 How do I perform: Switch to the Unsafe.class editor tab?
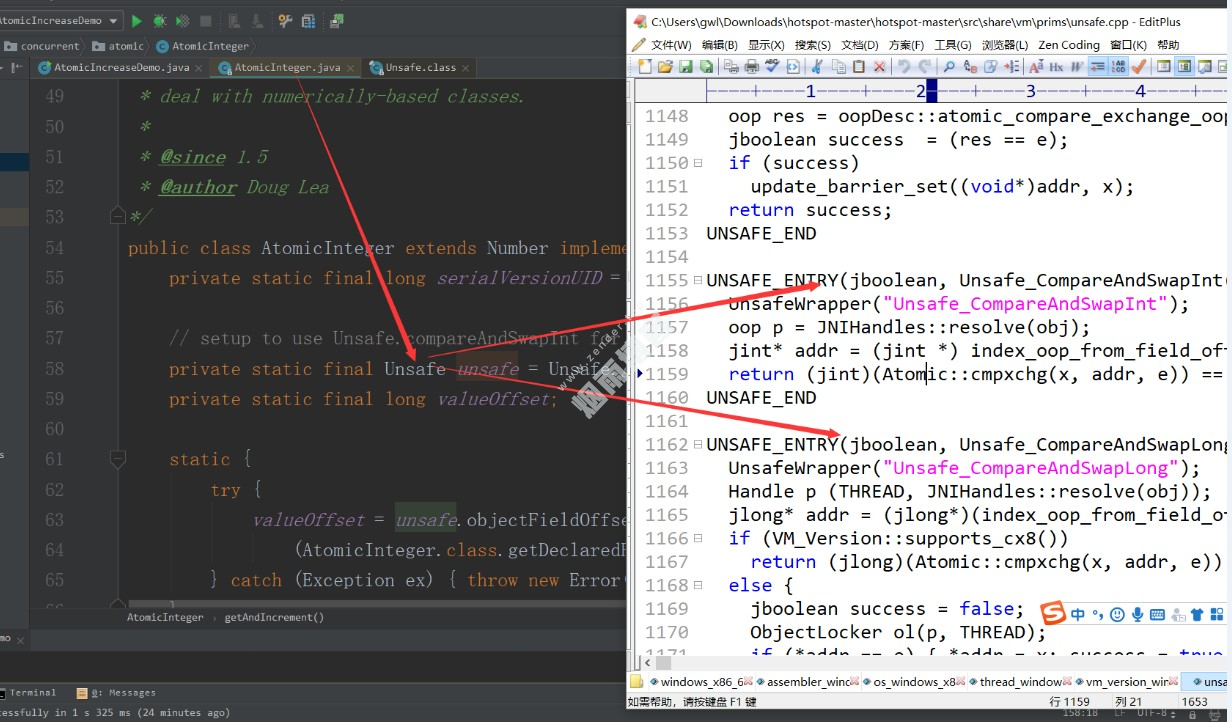coord(417,68)
